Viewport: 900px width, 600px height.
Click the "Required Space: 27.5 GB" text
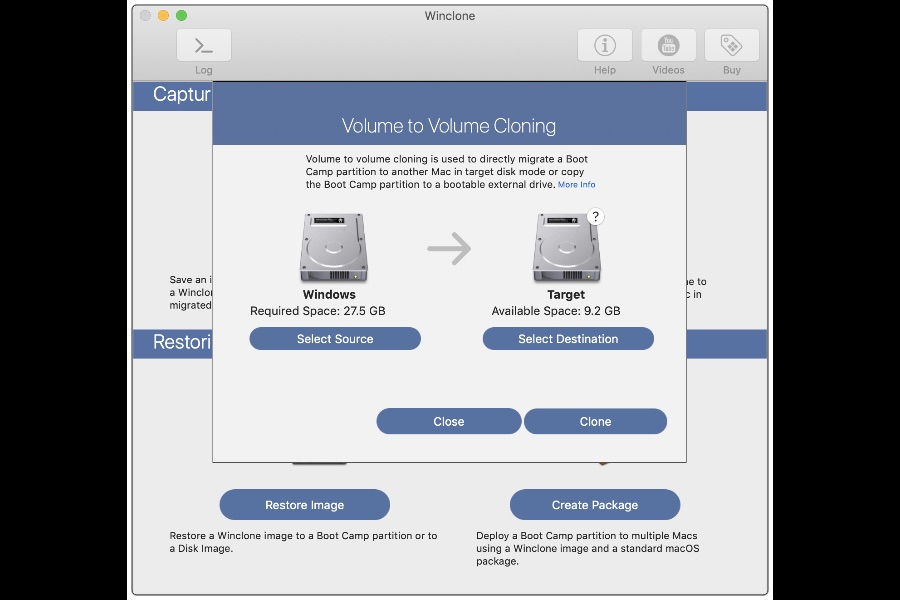click(317, 311)
